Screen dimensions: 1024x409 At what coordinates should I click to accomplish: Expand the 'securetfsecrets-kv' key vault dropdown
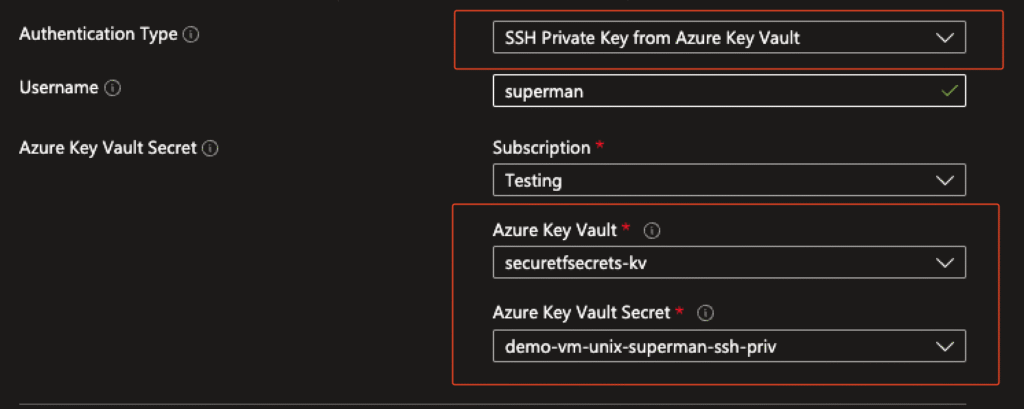(728, 263)
